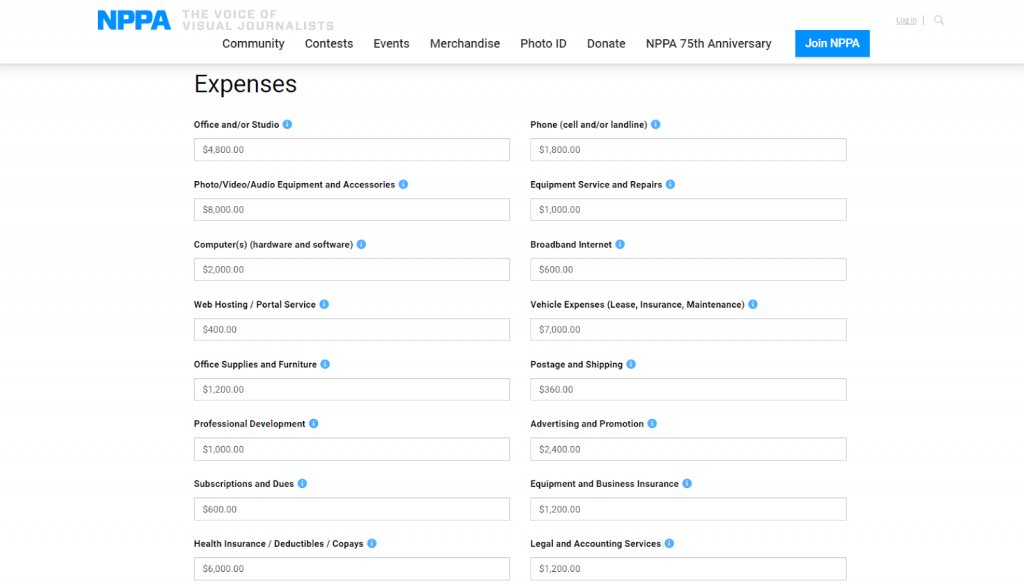Go to Merchandise page
This screenshot has height=586, width=1024.
pyautogui.click(x=465, y=44)
